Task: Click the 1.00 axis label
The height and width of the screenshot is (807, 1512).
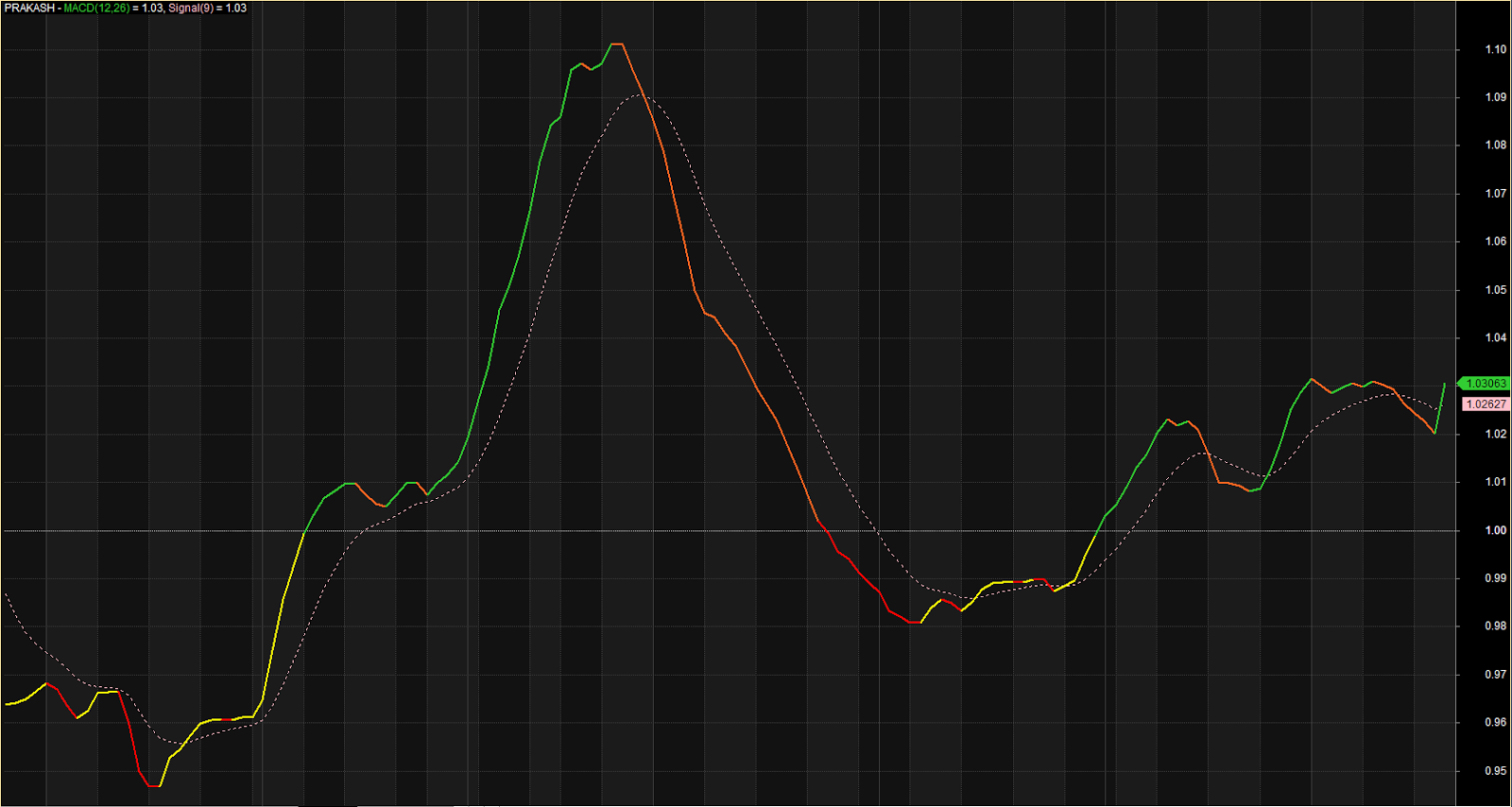Action: 1496,530
